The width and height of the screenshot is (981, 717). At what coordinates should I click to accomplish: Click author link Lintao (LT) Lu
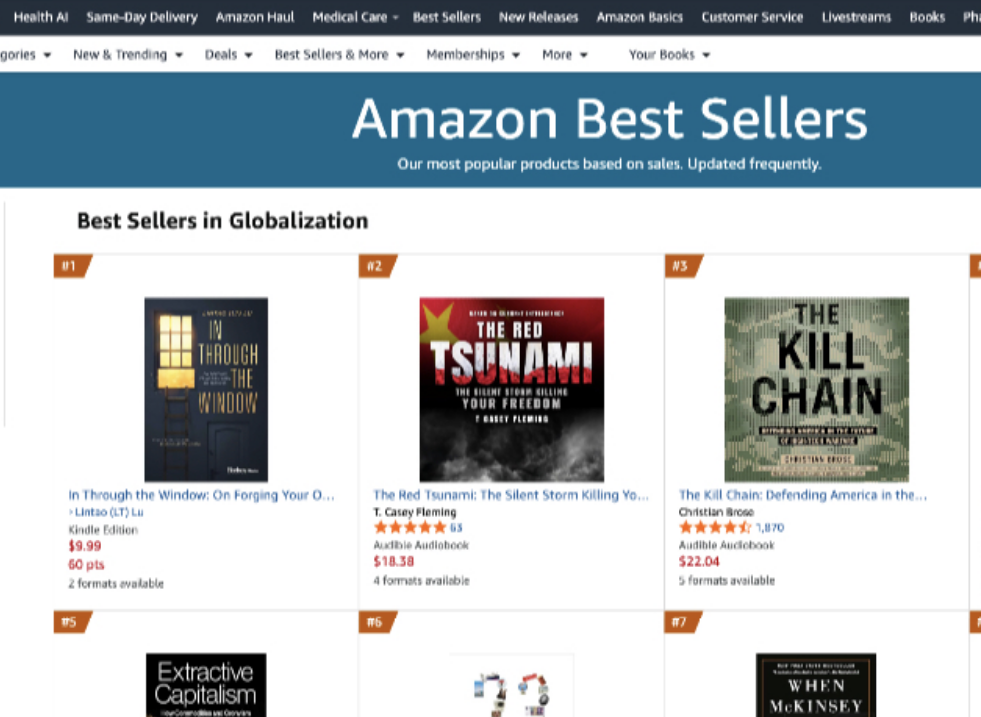(x=108, y=512)
